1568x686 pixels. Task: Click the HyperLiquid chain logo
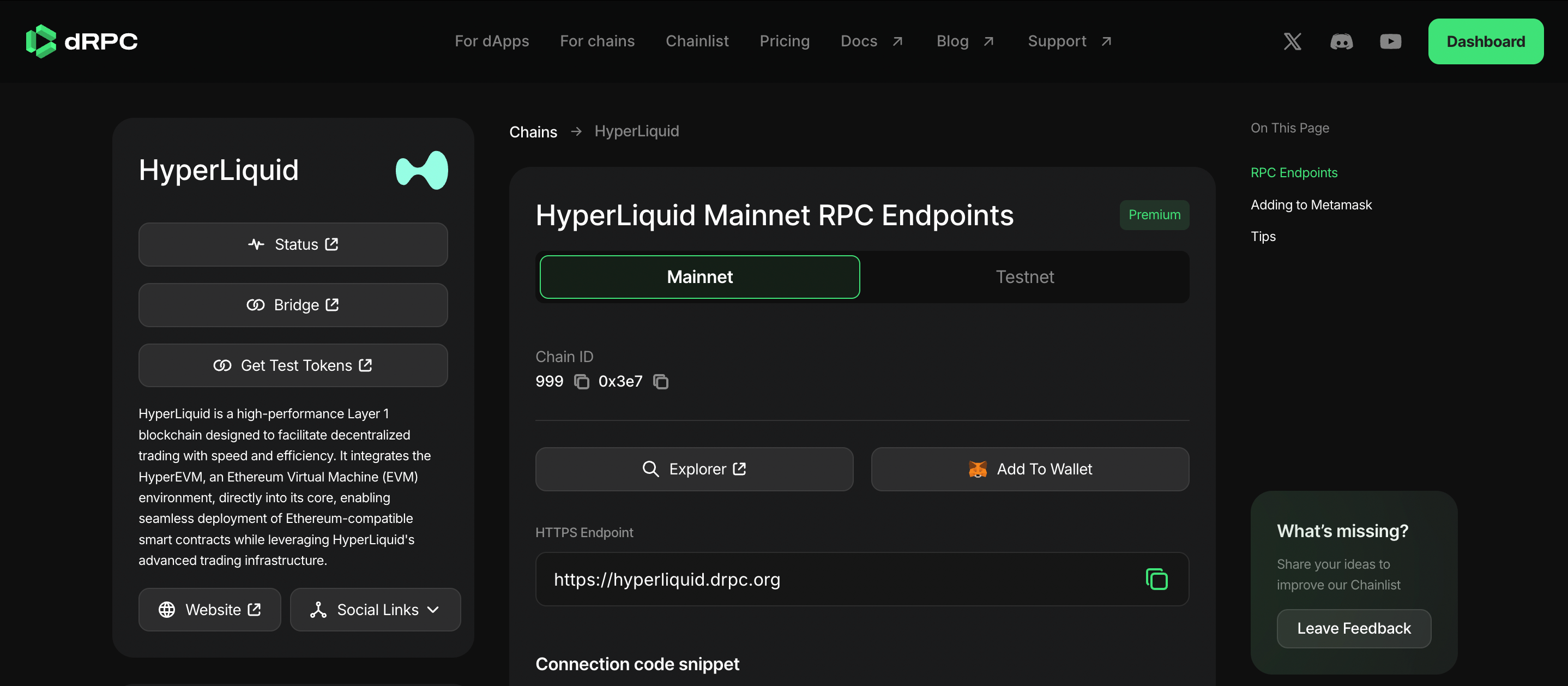pos(421,170)
